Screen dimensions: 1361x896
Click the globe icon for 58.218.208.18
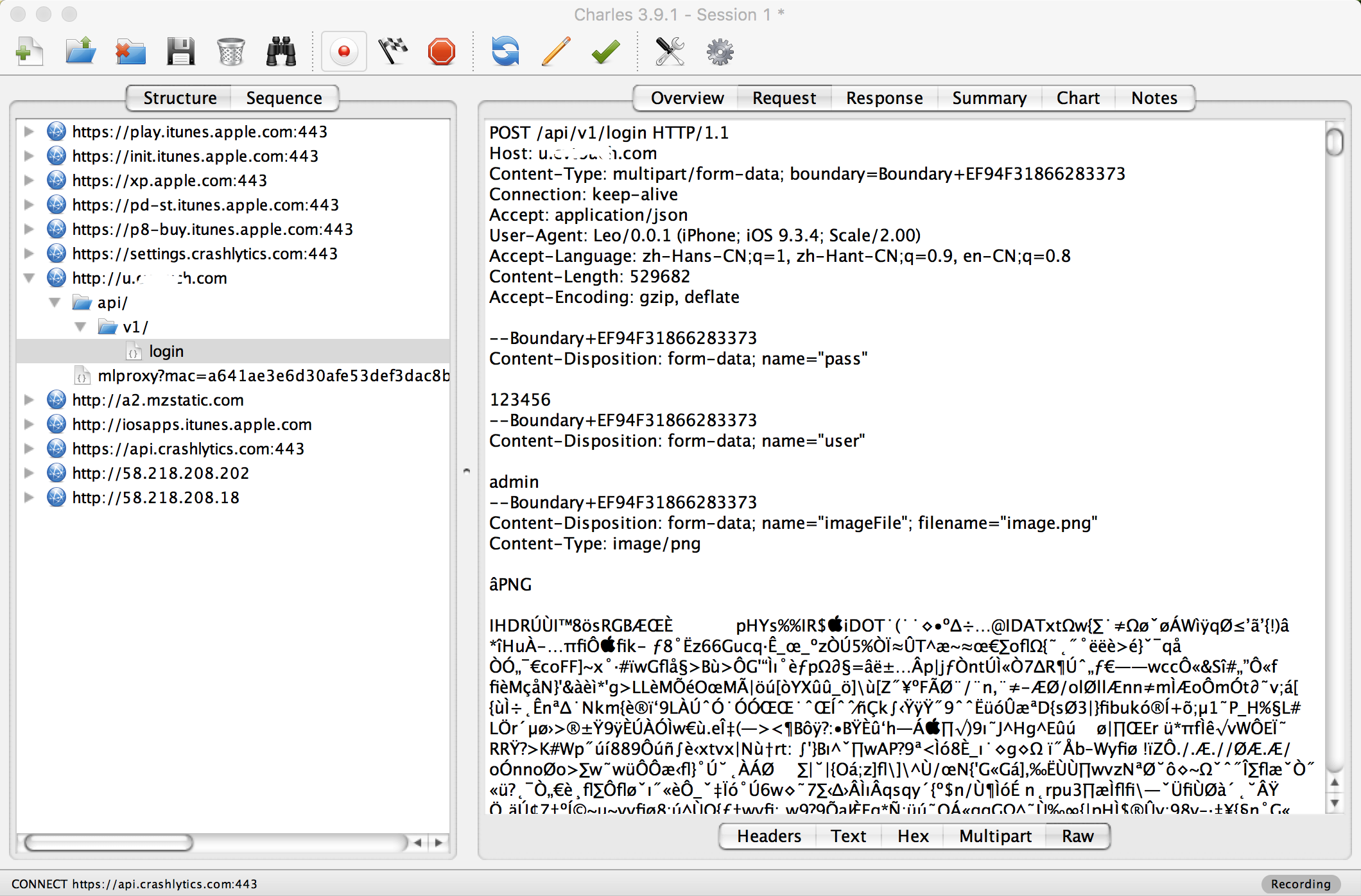[56, 497]
